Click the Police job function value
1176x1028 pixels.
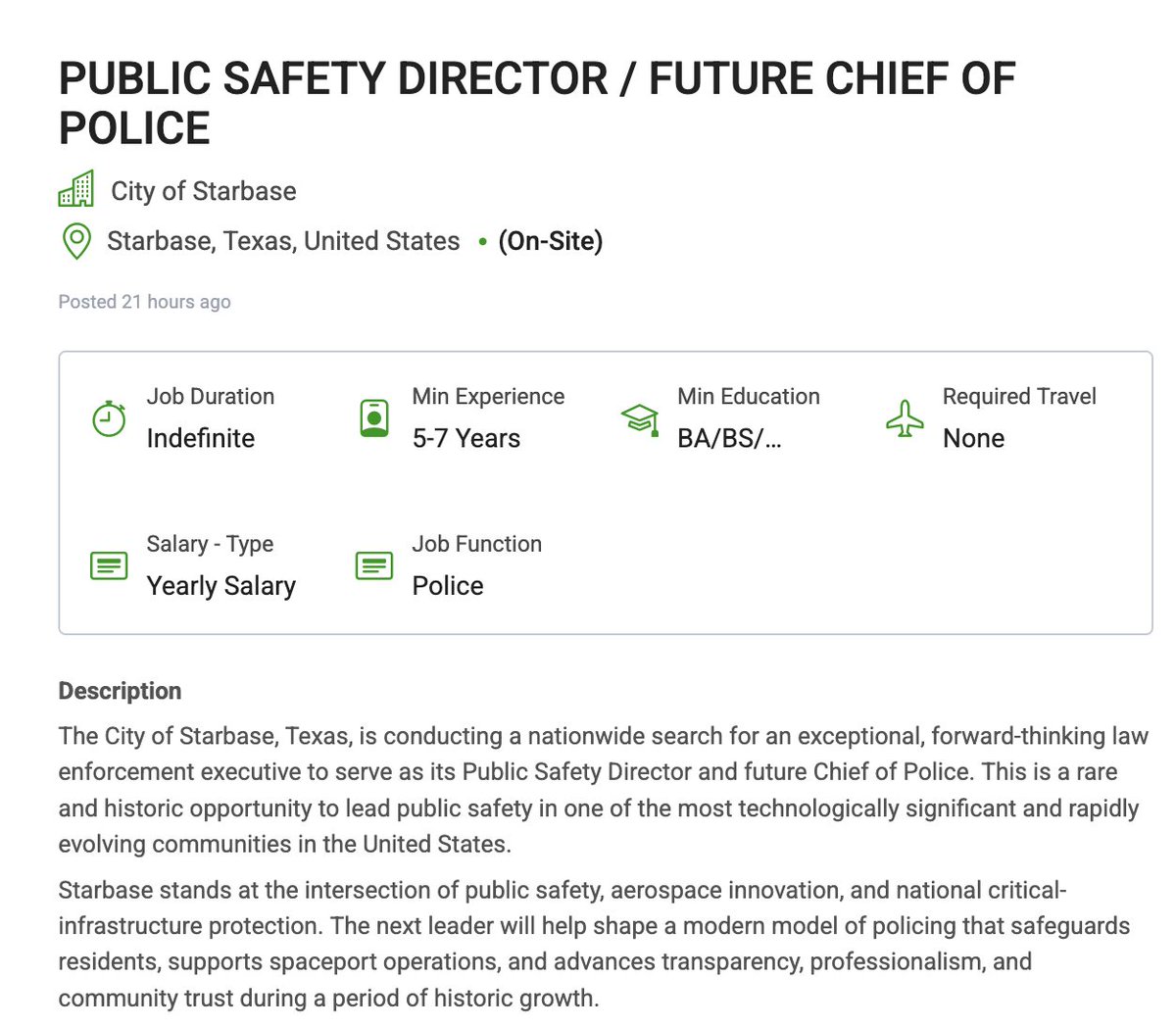click(x=447, y=585)
